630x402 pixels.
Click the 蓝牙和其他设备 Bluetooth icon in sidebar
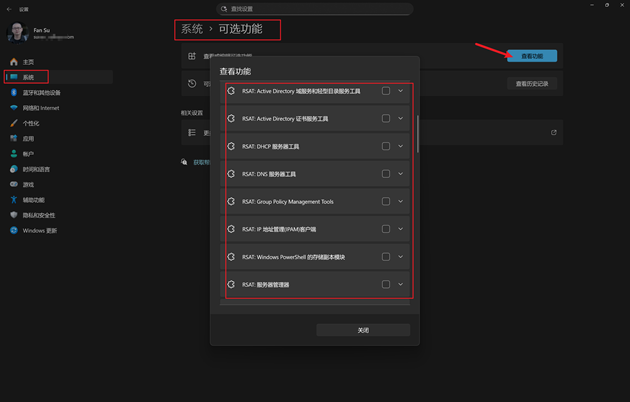[x=14, y=93]
